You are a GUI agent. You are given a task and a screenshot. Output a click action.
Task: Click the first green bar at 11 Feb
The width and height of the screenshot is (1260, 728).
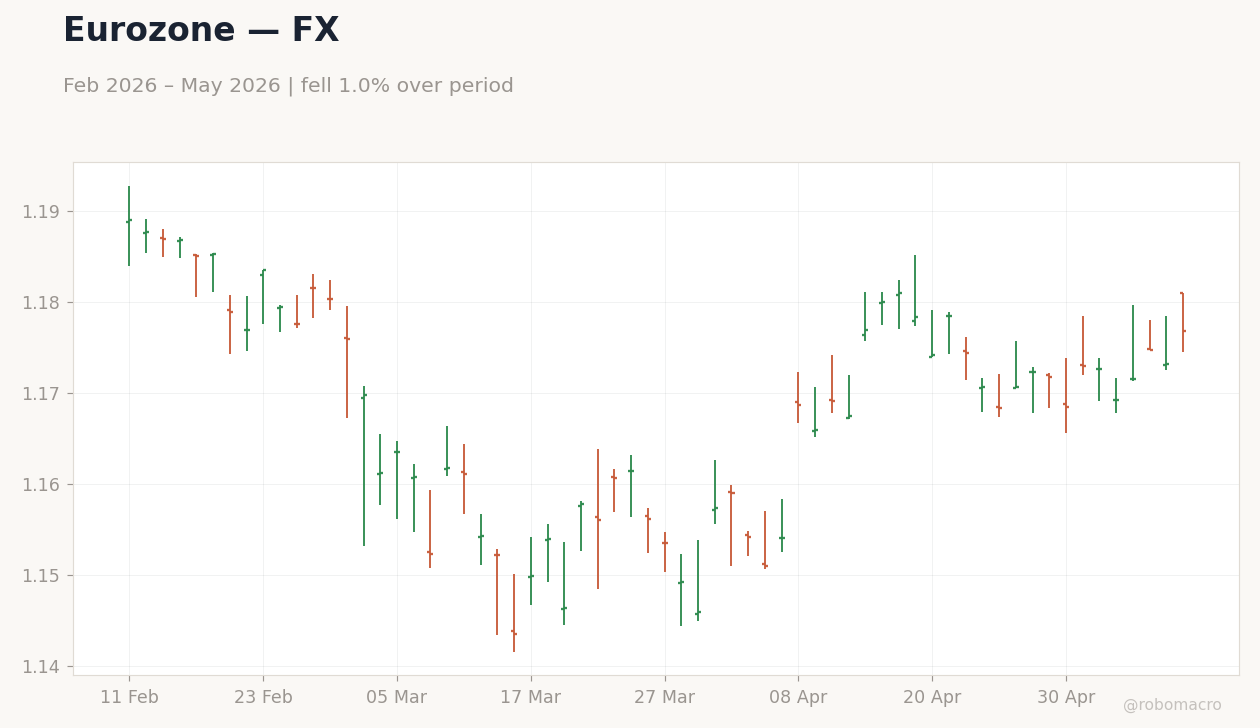click(129, 226)
